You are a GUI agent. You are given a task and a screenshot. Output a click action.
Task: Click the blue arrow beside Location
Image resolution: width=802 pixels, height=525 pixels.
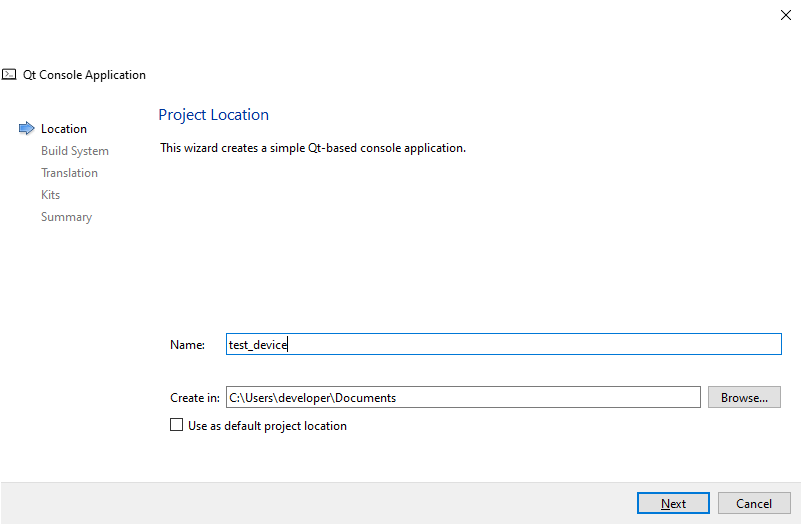[27, 128]
